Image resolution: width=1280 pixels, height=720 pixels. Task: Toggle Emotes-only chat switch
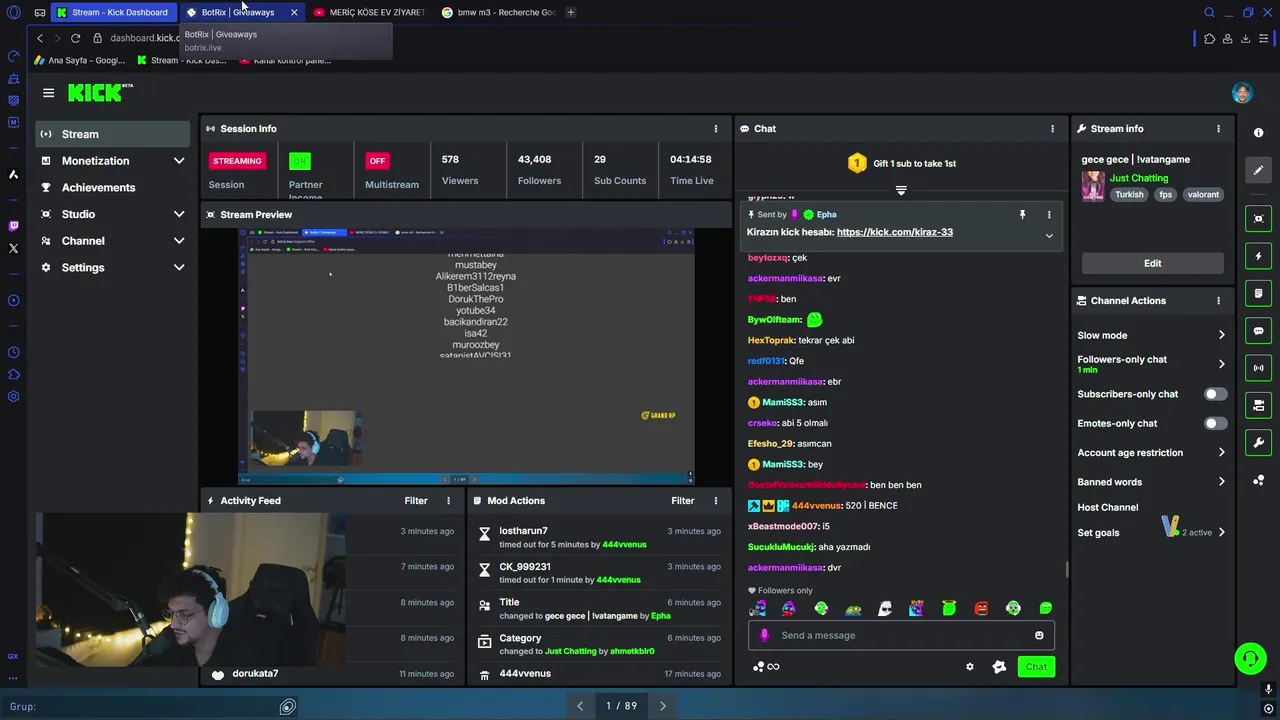tap(1215, 423)
